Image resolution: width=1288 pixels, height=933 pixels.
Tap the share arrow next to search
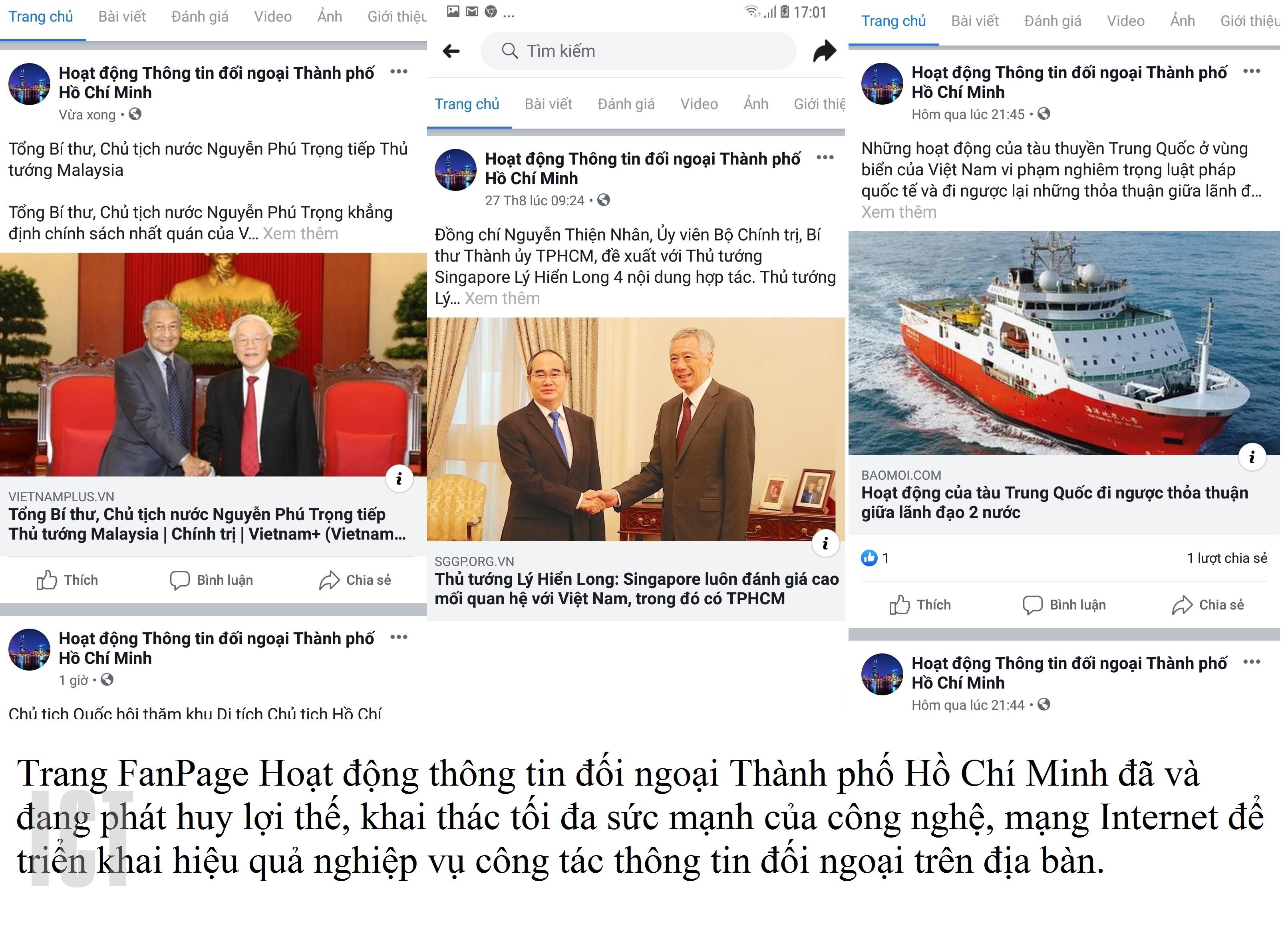pos(824,51)
